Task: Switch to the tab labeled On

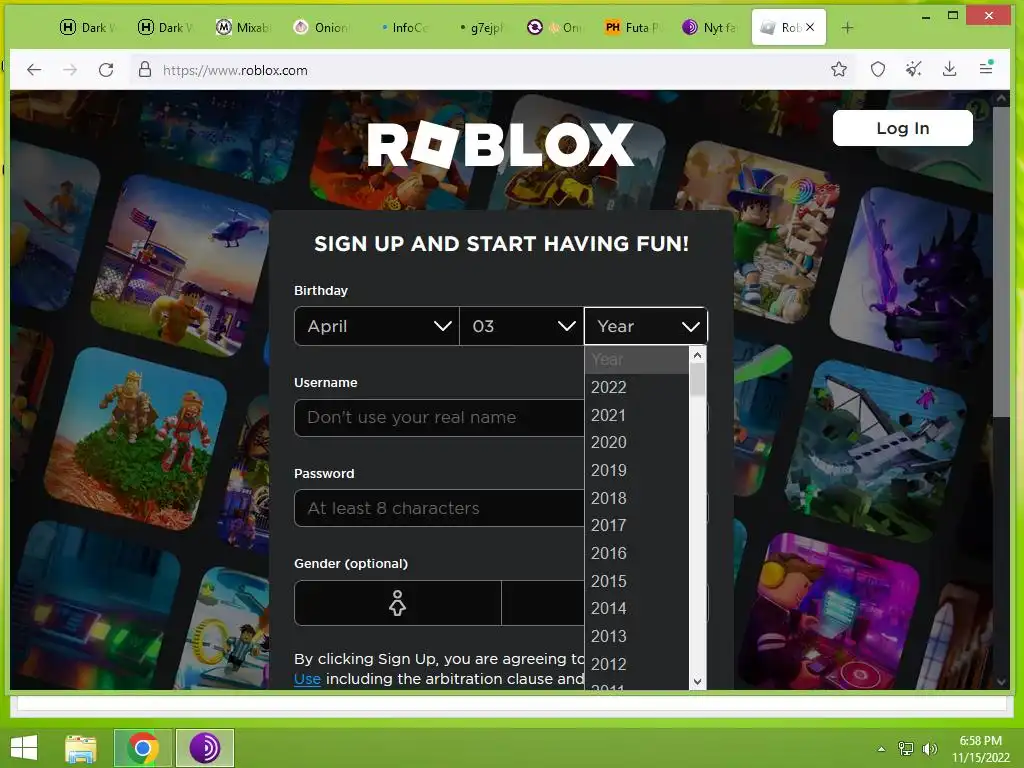Action: click(x=556, y=27)
